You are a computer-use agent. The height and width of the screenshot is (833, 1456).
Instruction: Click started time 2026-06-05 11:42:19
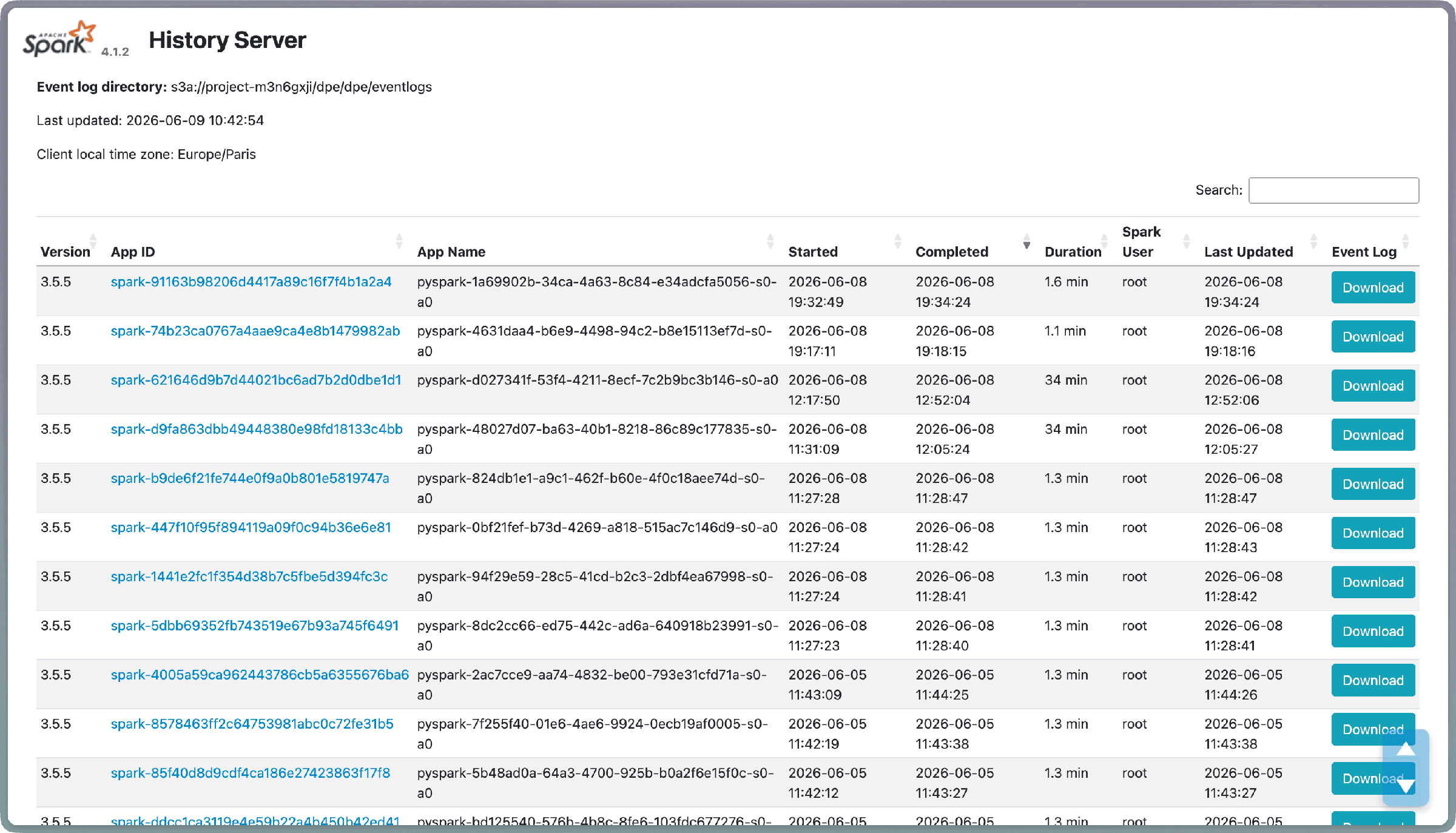[827, 734]
